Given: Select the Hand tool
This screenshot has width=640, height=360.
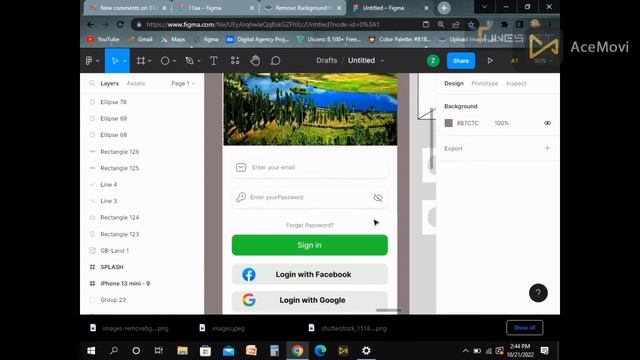Looking at the screenshot, I should click(255, 61).
